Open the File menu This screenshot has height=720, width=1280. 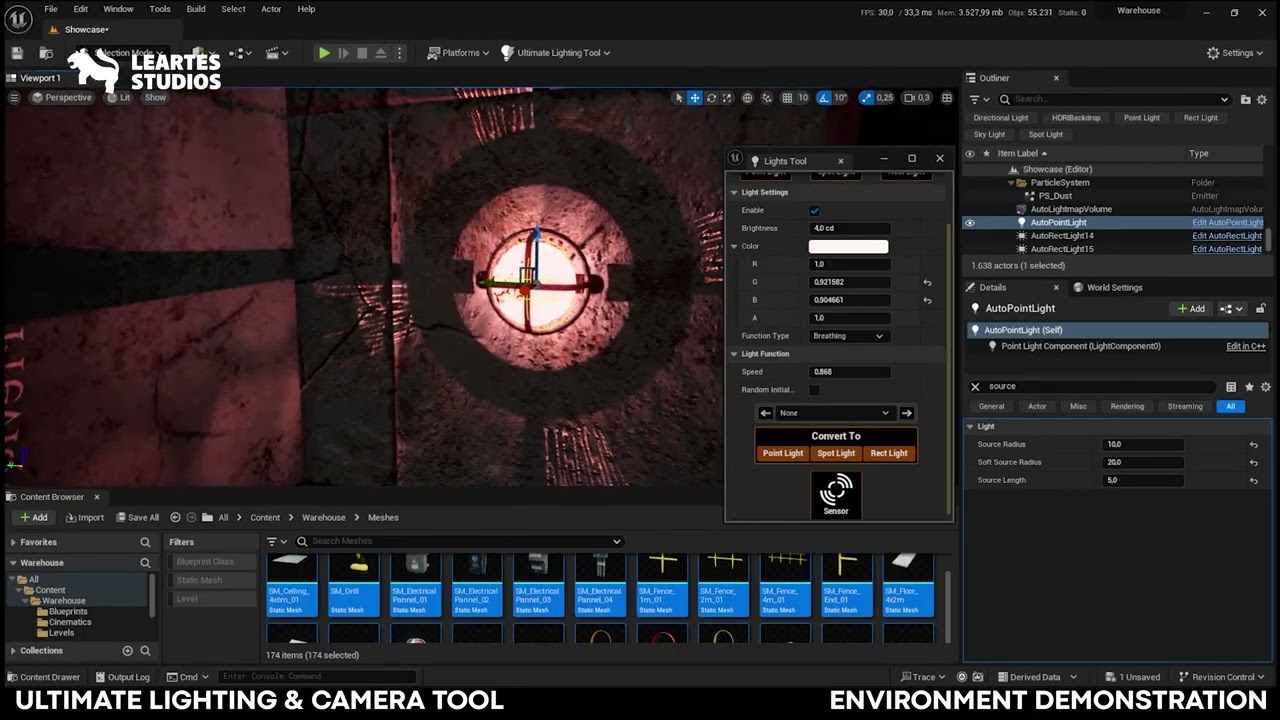(50, 9)
